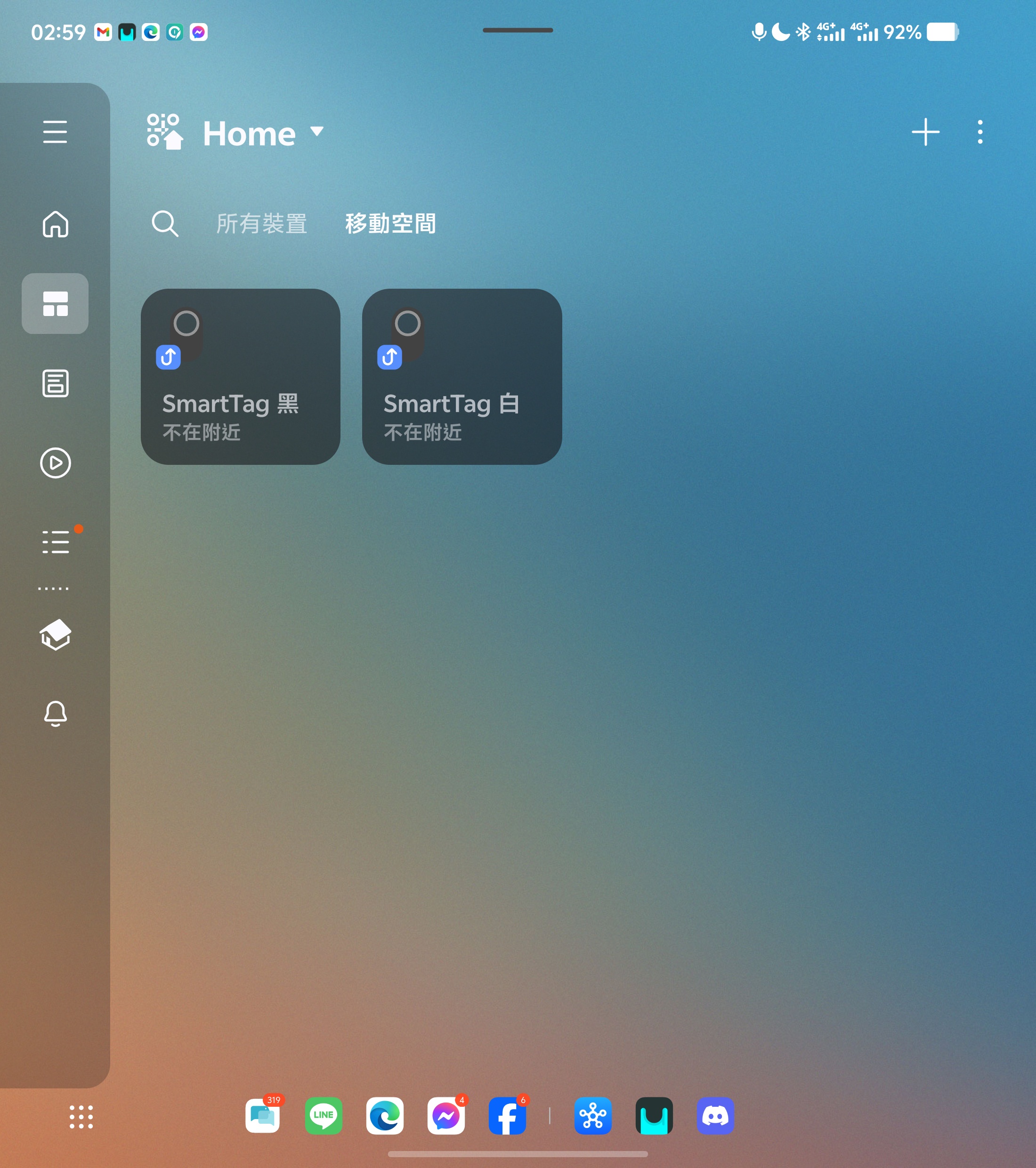This screenshot has width=1036, height=1168.
Task: Launch SmartThings app from dock
Action: click(592, 1115)
